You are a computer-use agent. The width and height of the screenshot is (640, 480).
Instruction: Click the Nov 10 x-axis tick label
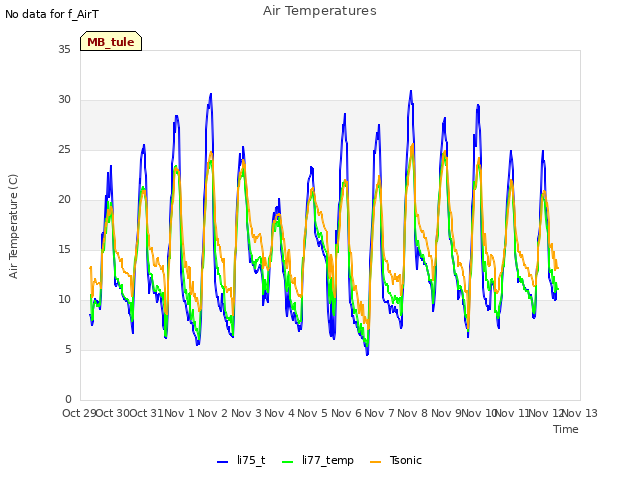[479, 413]
